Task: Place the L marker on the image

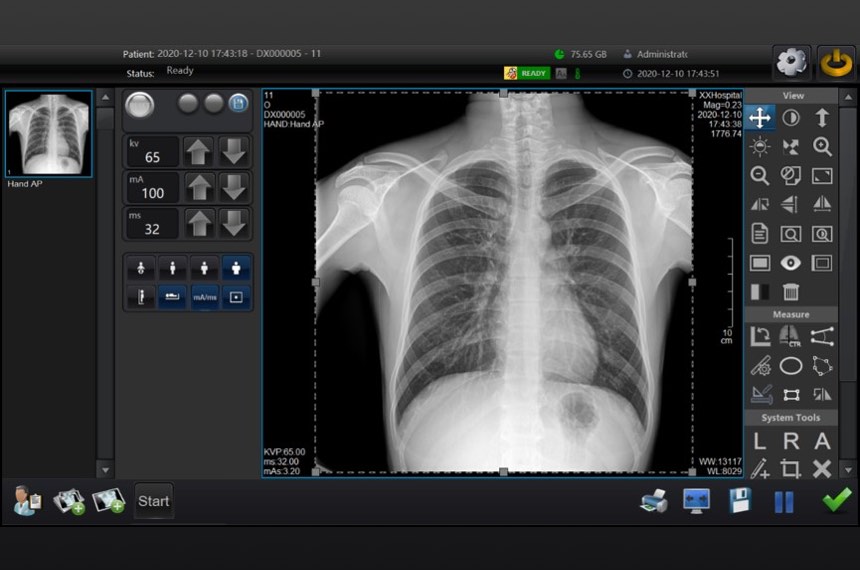Action: (760, 441)
